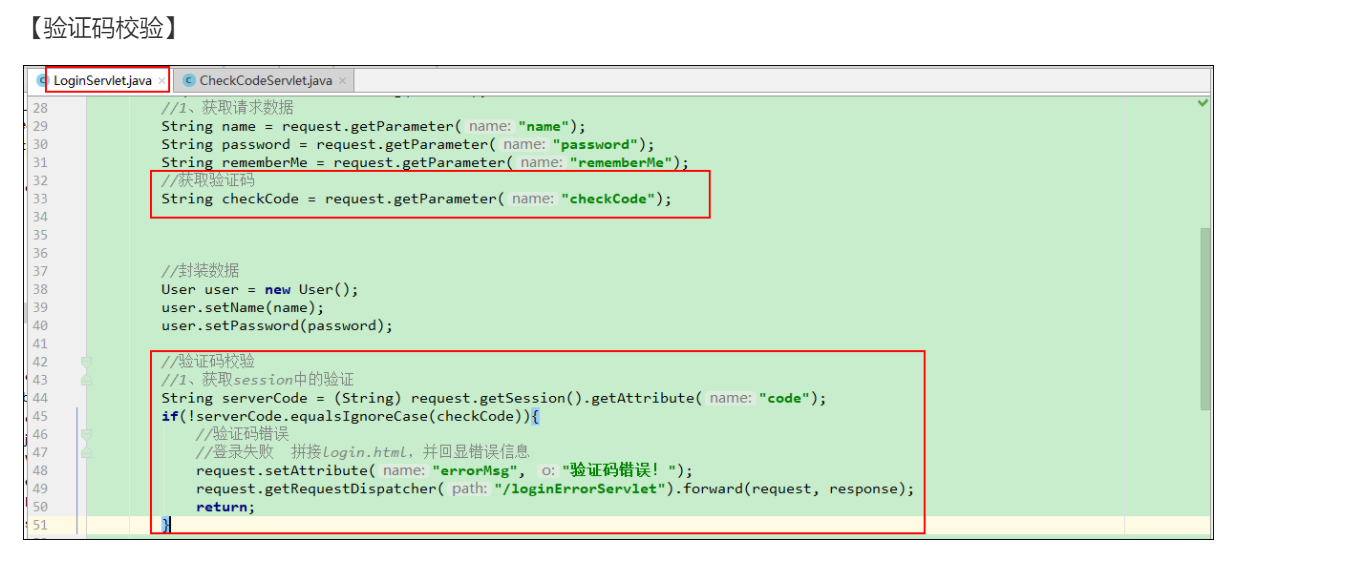
Task: Click the return keyword on line 50
Action: (x=221, y=506)
